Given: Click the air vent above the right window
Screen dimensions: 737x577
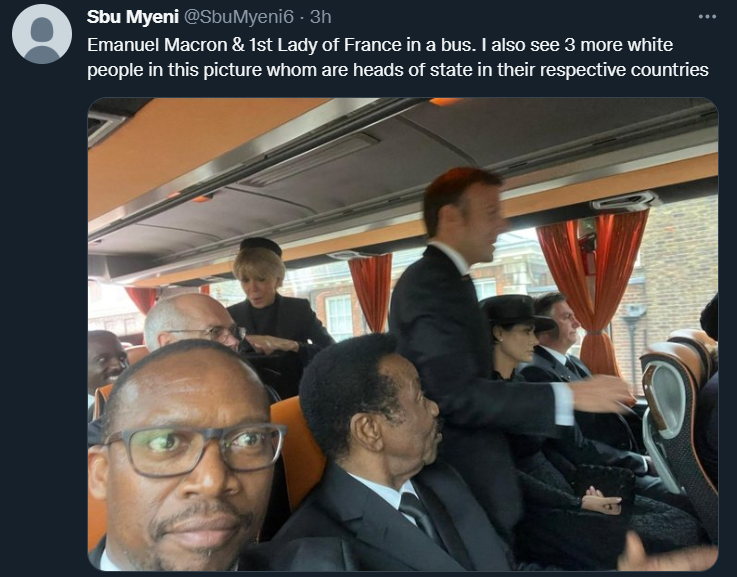Looking at the screenshot, I should [624, 201].
